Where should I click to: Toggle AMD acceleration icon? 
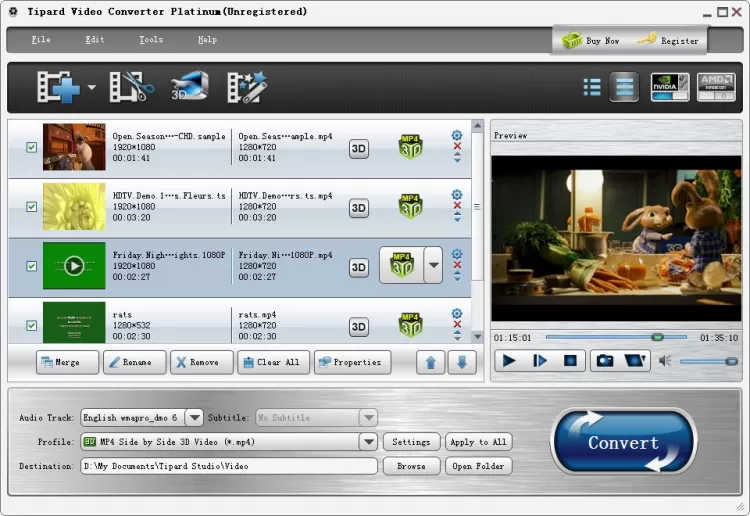[716, 87]
